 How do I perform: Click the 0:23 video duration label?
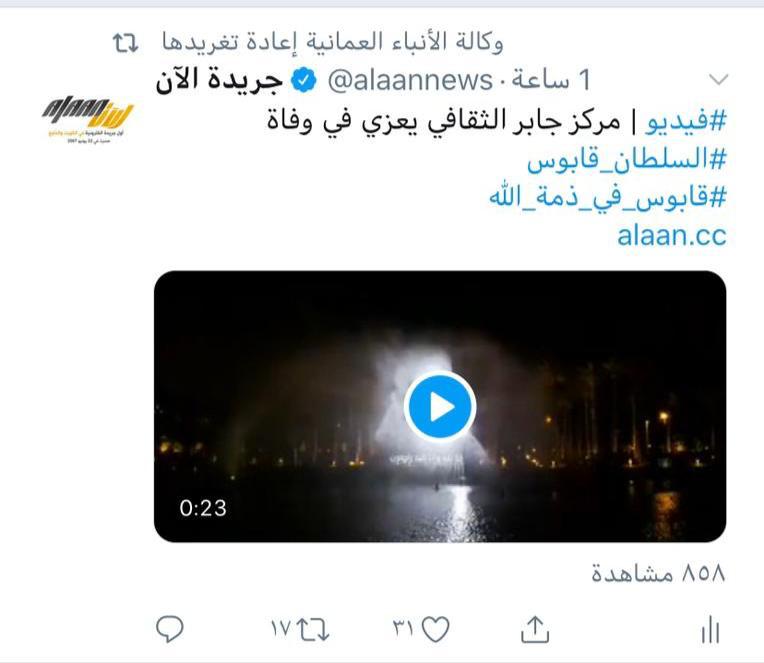tap(203, 508)
